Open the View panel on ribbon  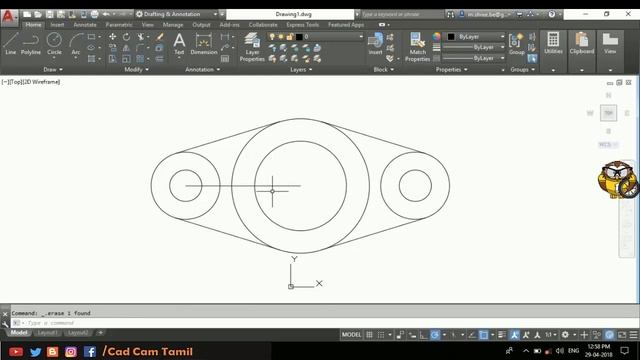coord(610,44)
